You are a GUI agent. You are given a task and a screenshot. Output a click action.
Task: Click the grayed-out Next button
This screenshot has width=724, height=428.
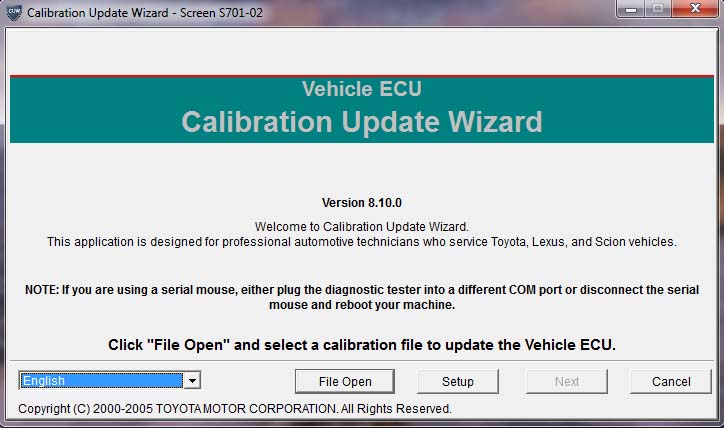pos(567,381)
